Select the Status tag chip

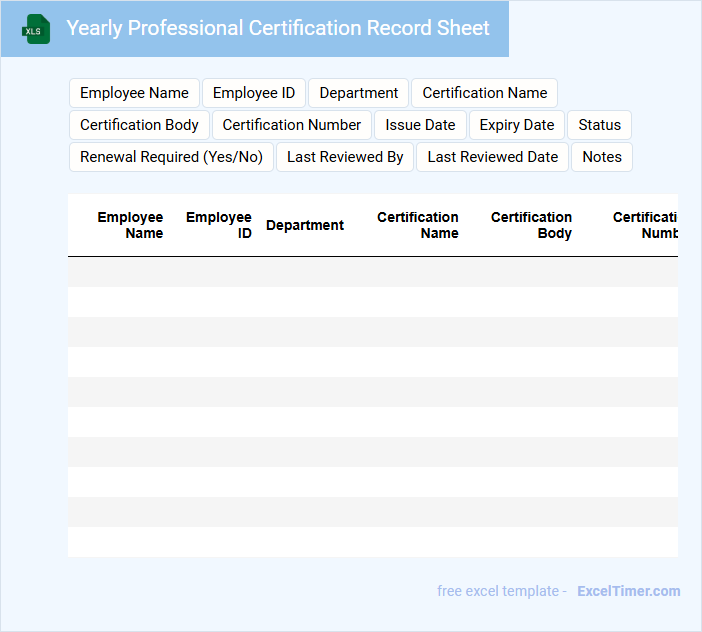(x=599, y=125)
